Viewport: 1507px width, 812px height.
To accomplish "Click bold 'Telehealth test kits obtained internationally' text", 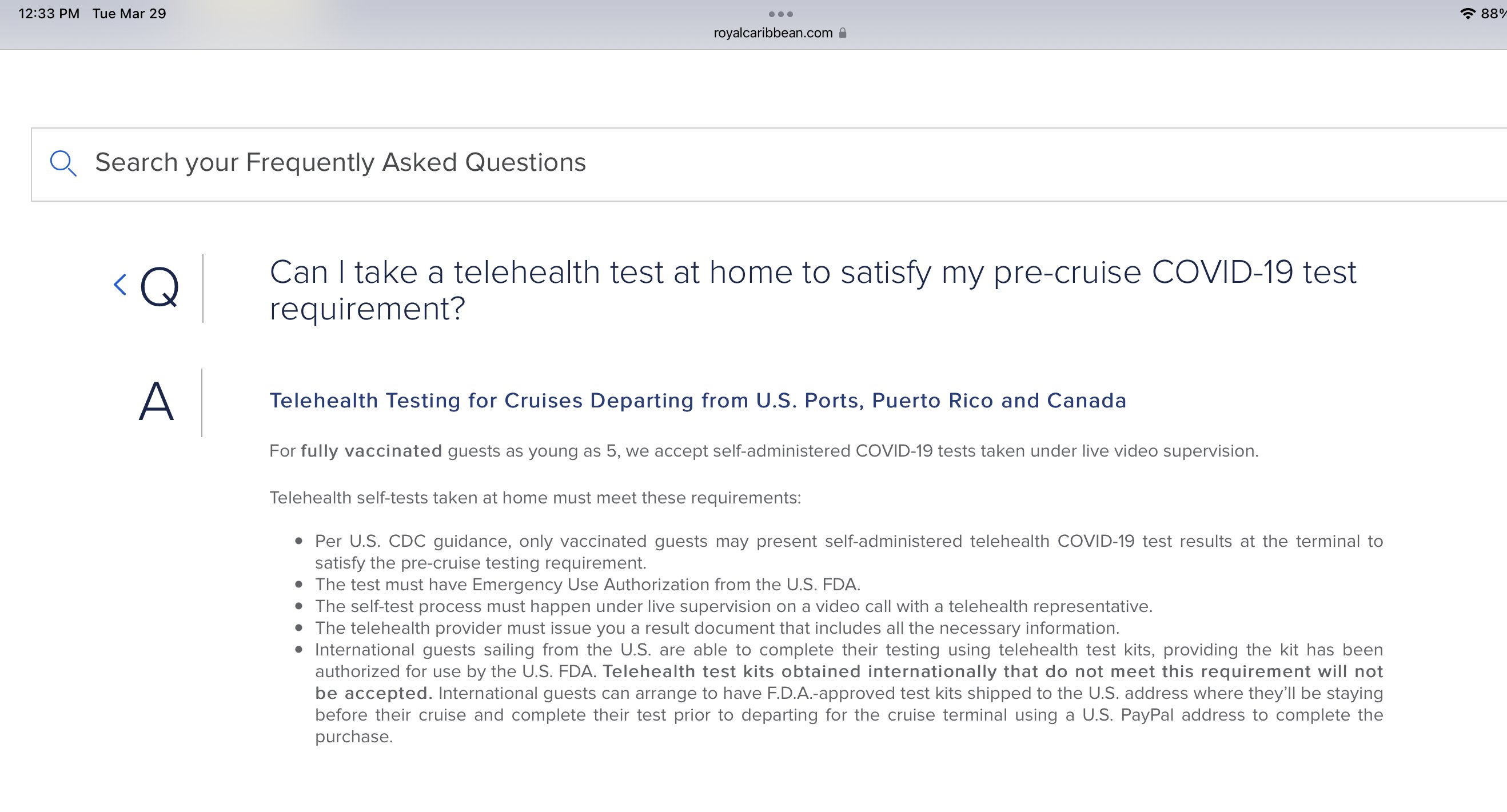I will 799,671.
